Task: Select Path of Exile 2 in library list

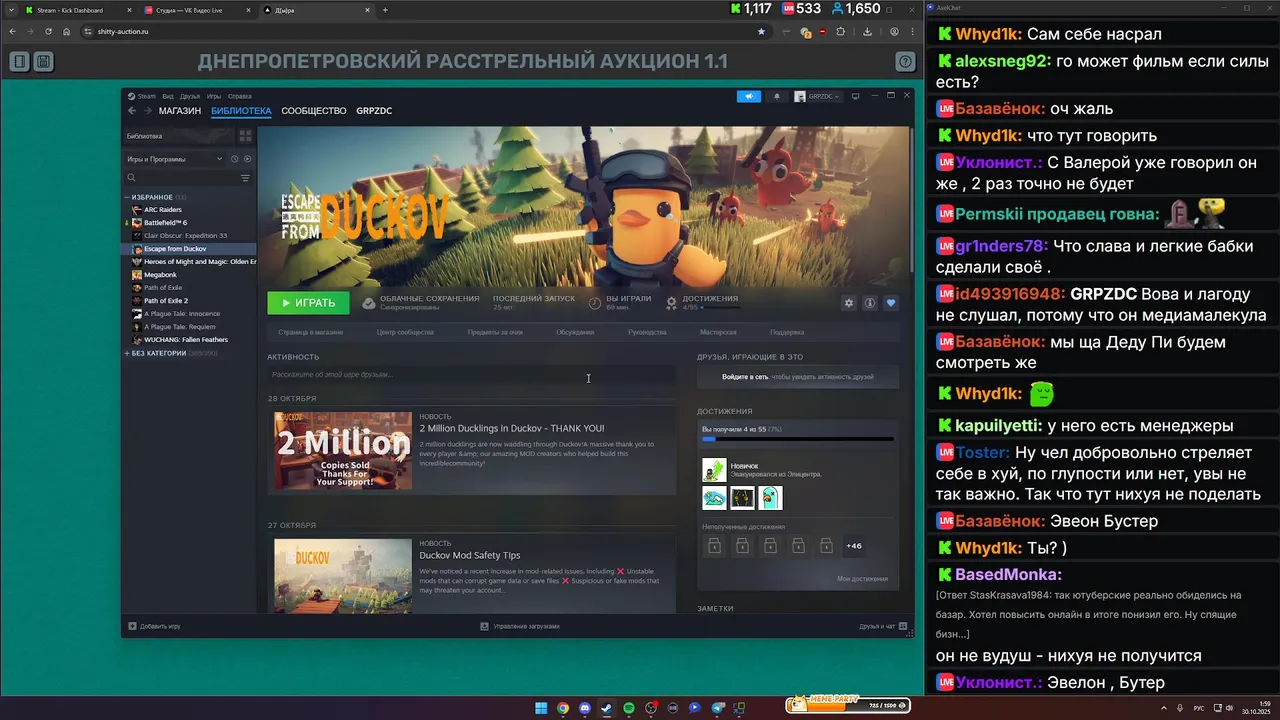Action: point(166,301)
